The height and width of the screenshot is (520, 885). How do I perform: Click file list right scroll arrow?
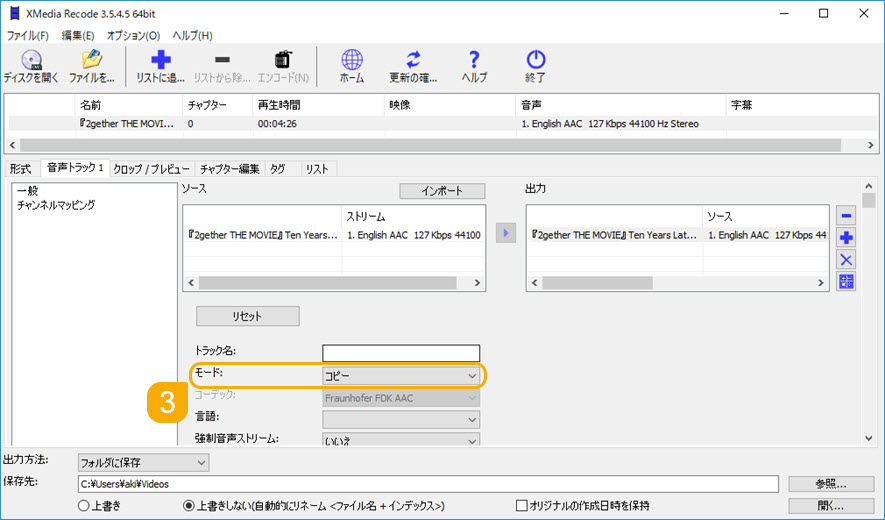(x=870, y=145)
